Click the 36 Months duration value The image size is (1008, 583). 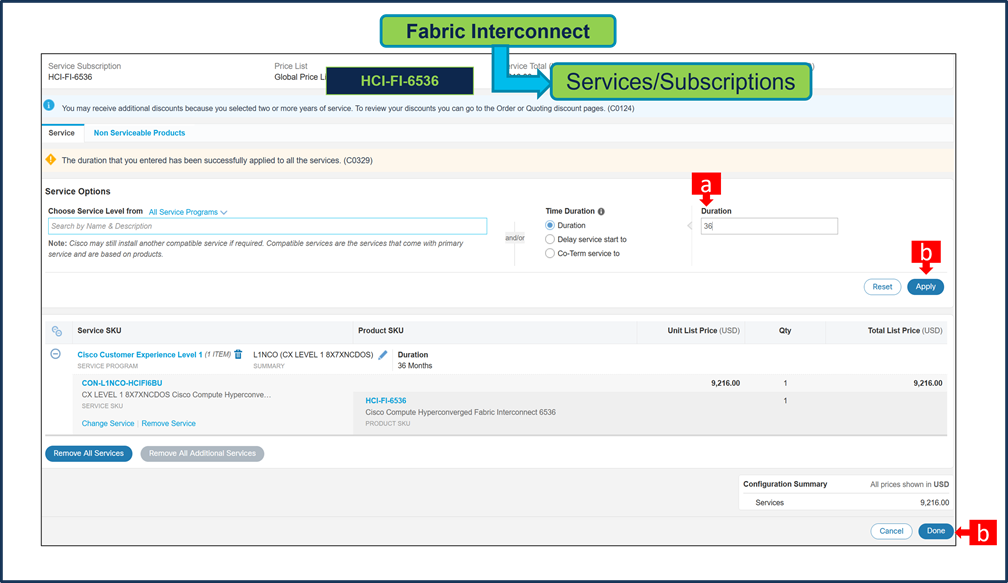415,366
